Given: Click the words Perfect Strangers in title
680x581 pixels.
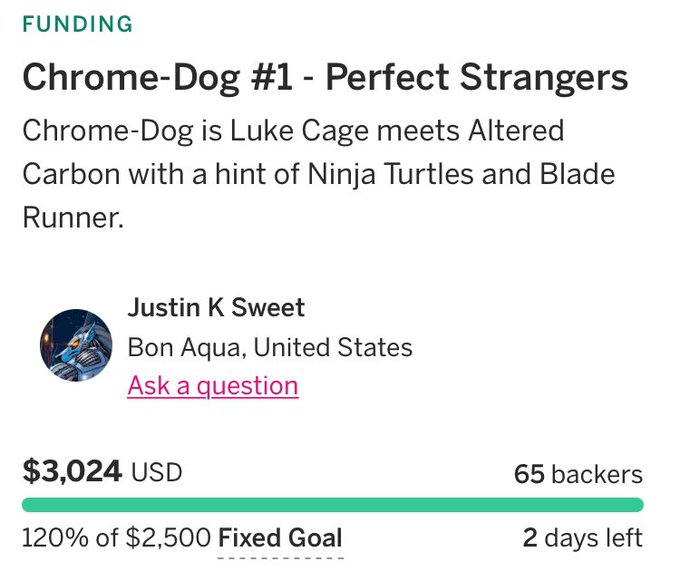Looking at the screenshot, I should (x=477, y=77).
